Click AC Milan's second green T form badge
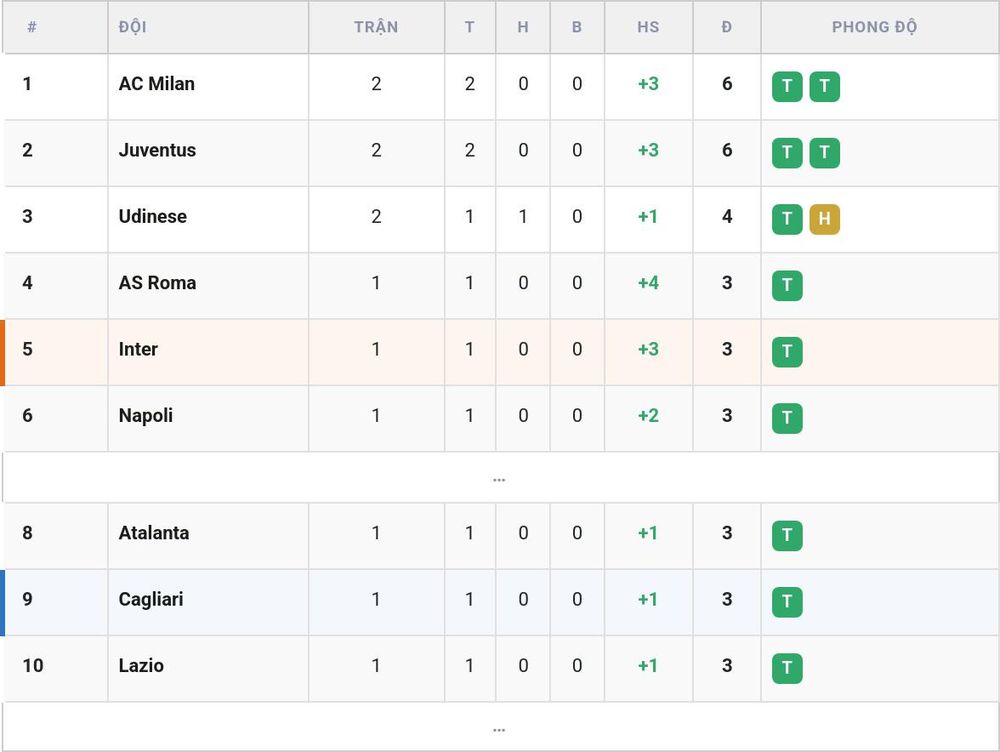The width and height of the screenshot is (1000, 752). click(825, 87)
